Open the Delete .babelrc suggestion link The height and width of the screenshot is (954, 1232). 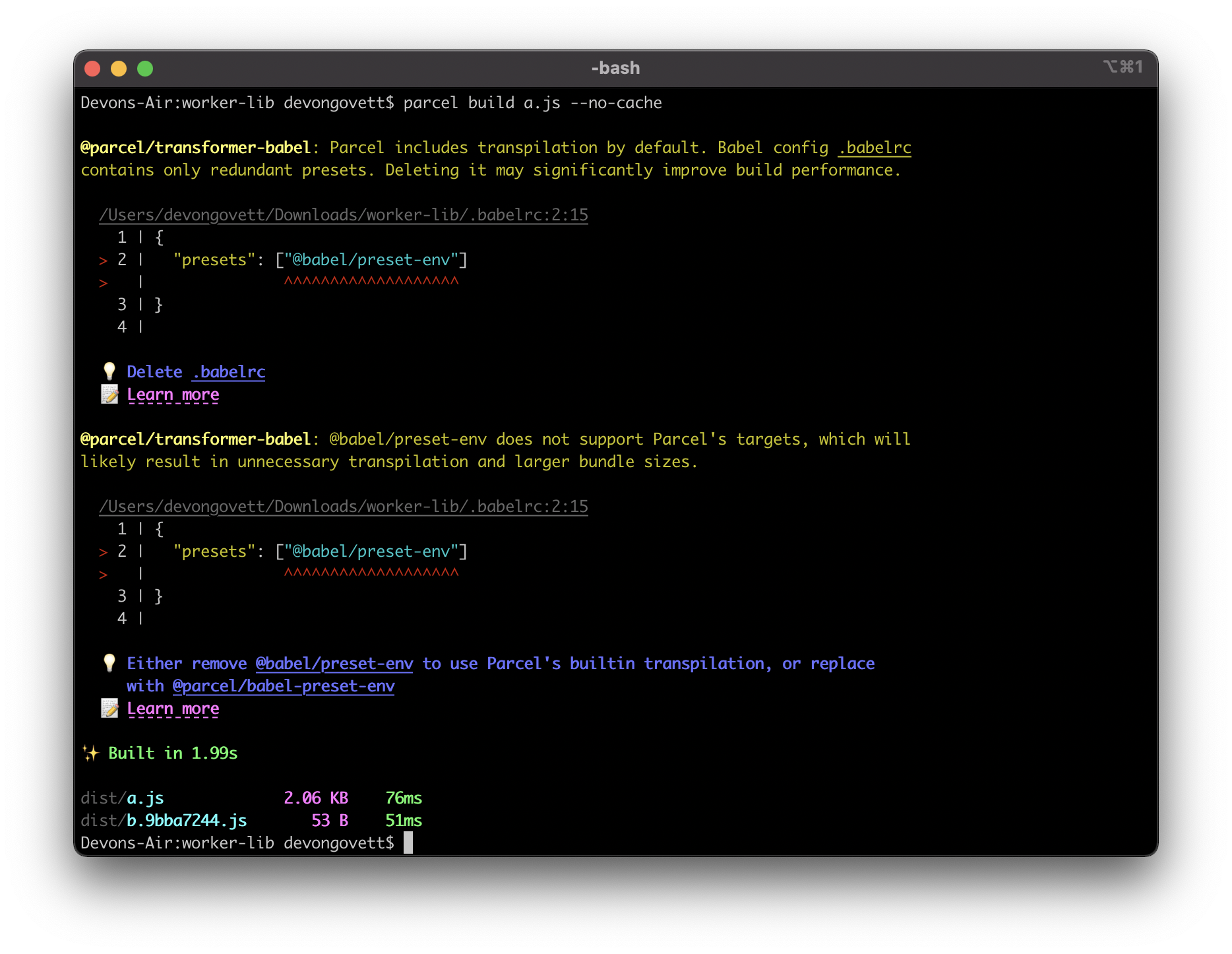(228, 371)
